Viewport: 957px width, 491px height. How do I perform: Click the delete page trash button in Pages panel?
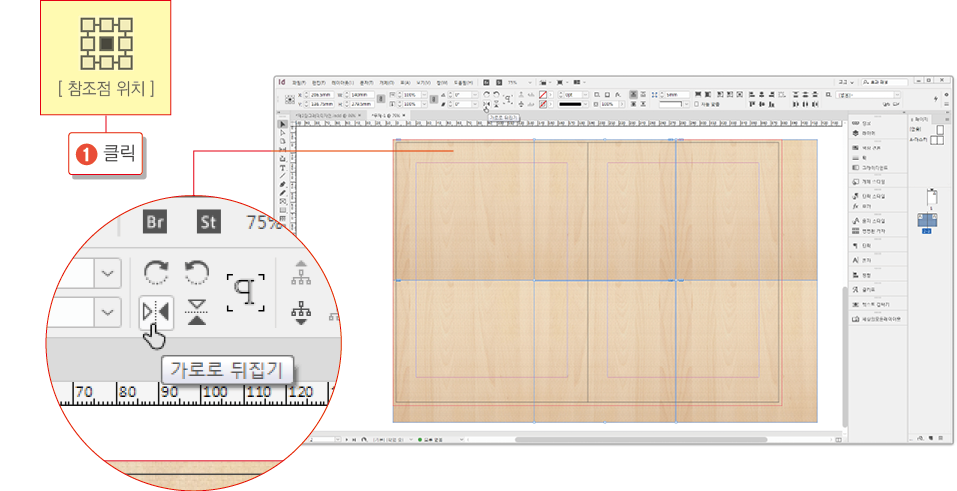(941, 438)
